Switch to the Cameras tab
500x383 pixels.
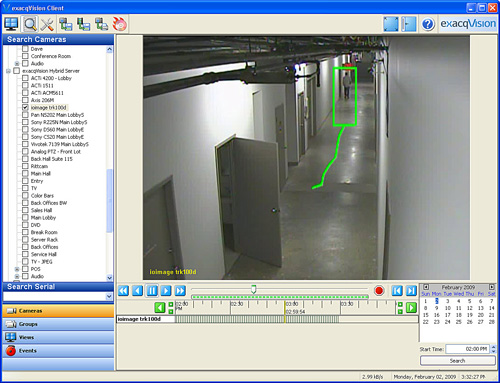tap(58, 311)
